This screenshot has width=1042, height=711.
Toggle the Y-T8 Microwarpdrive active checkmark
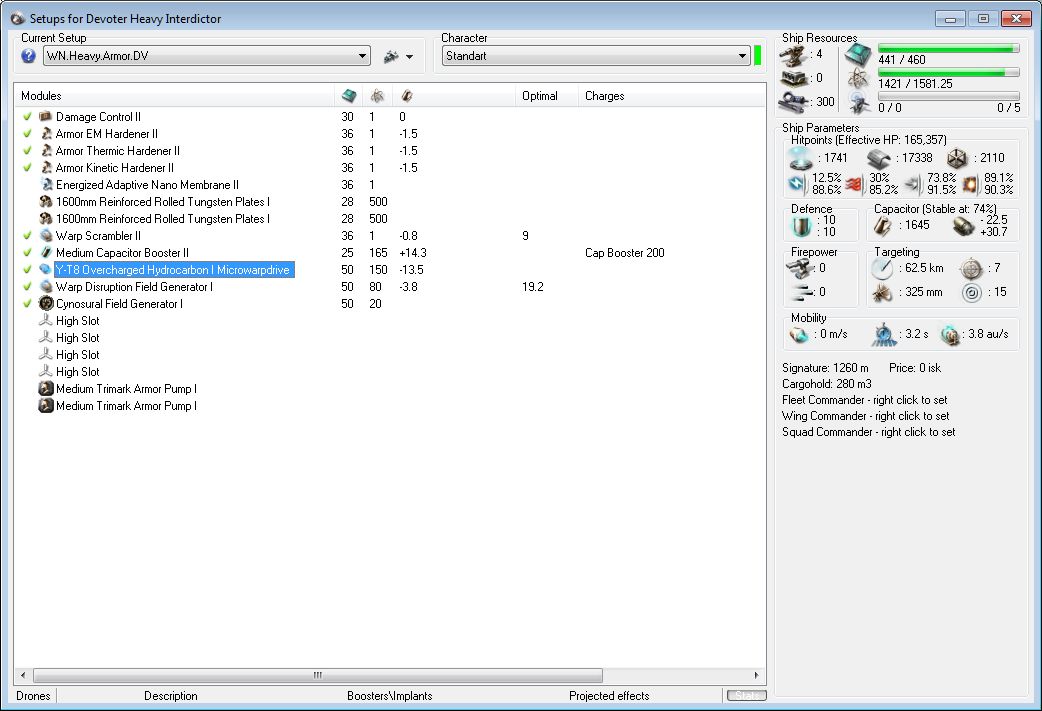[x=27, y=270]
